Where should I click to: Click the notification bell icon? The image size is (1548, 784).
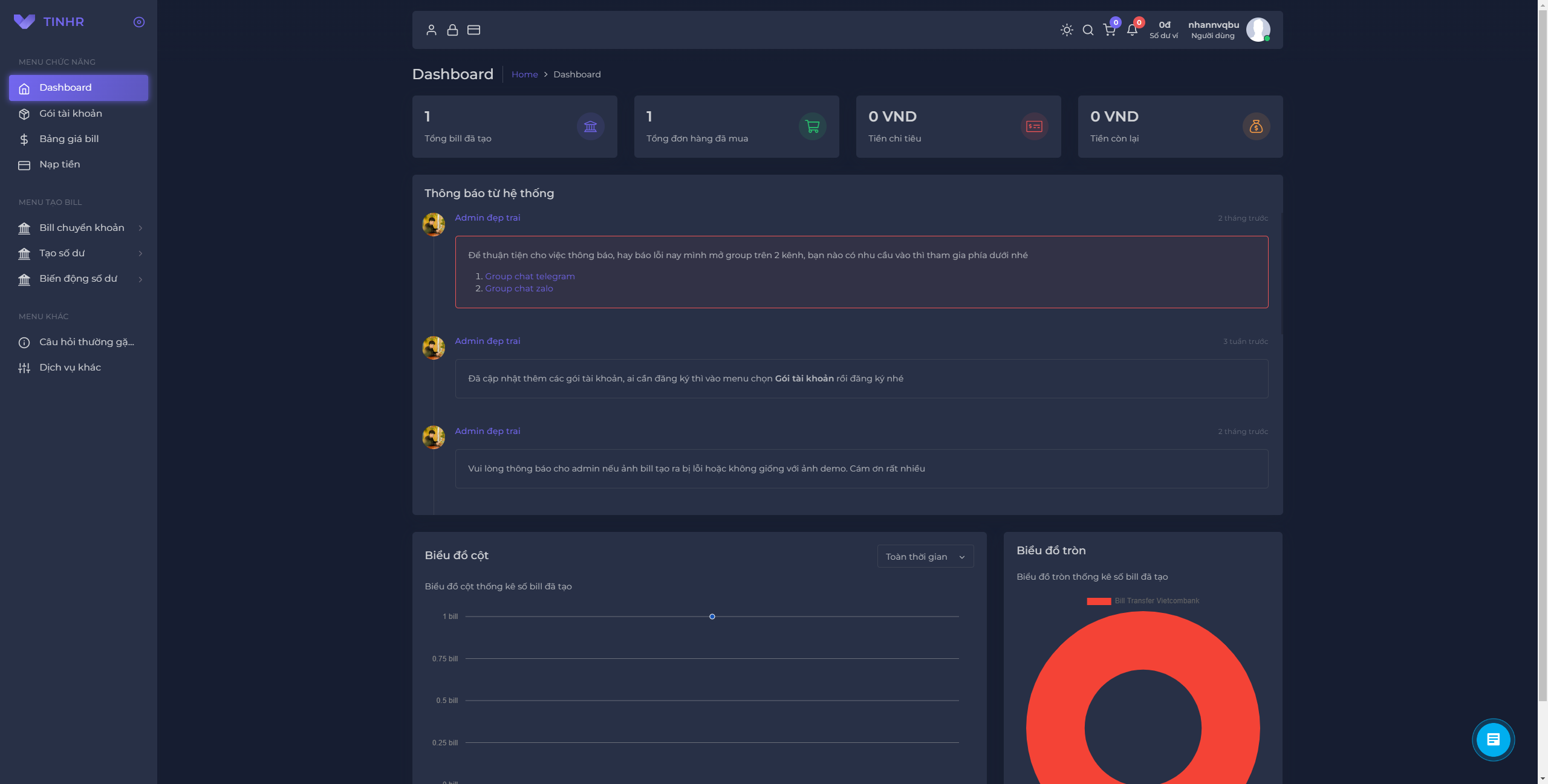[x=1131, y=30]
